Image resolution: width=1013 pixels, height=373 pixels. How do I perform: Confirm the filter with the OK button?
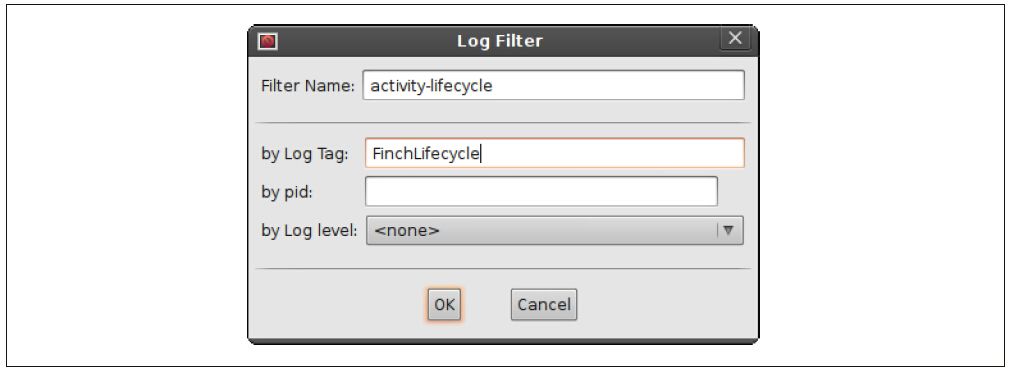(x=444, y=304)
